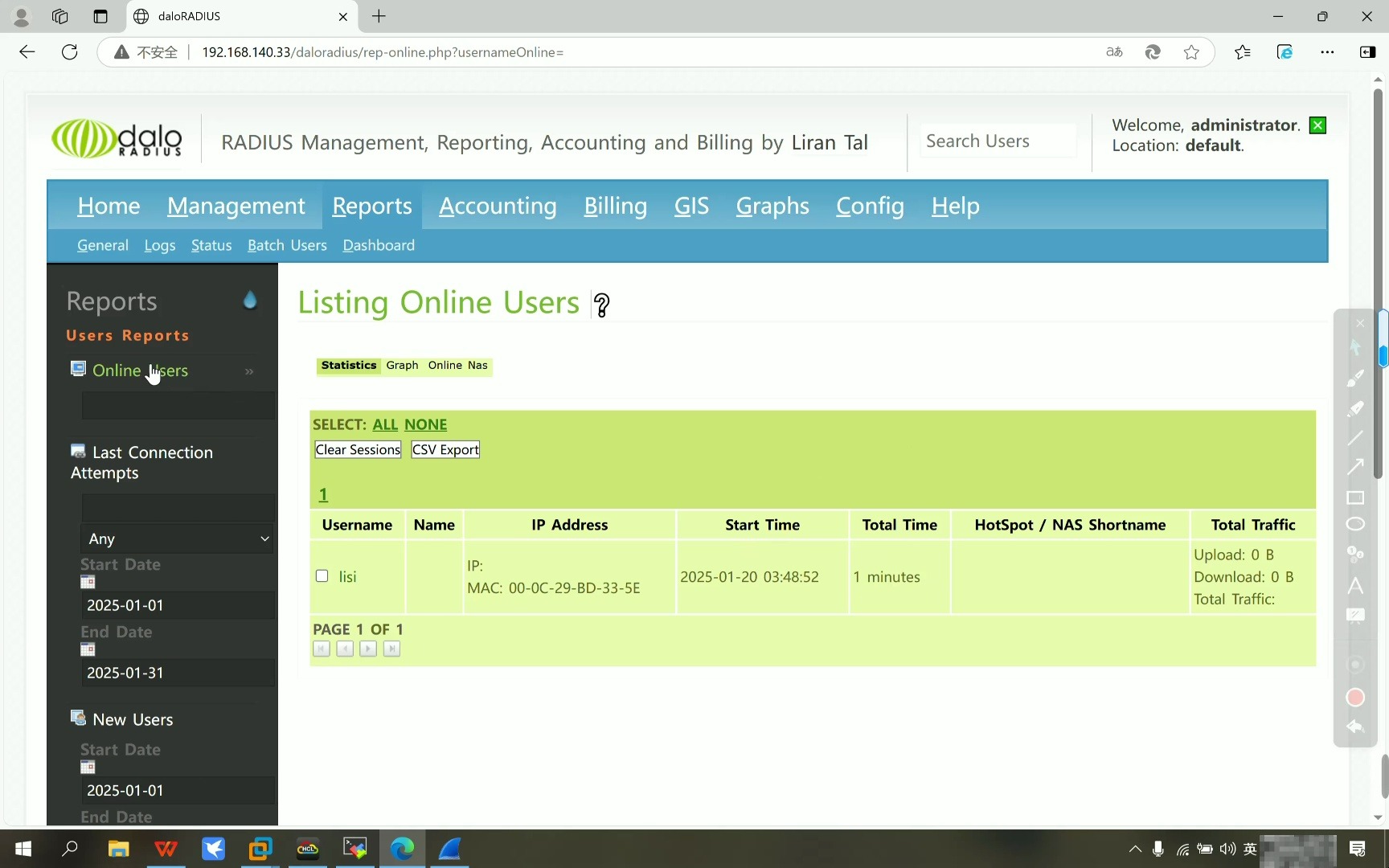Image resolution: width=1389 pixels, height=868 pixels.
Task: Open the Help menu
Action: click(956, 206)
